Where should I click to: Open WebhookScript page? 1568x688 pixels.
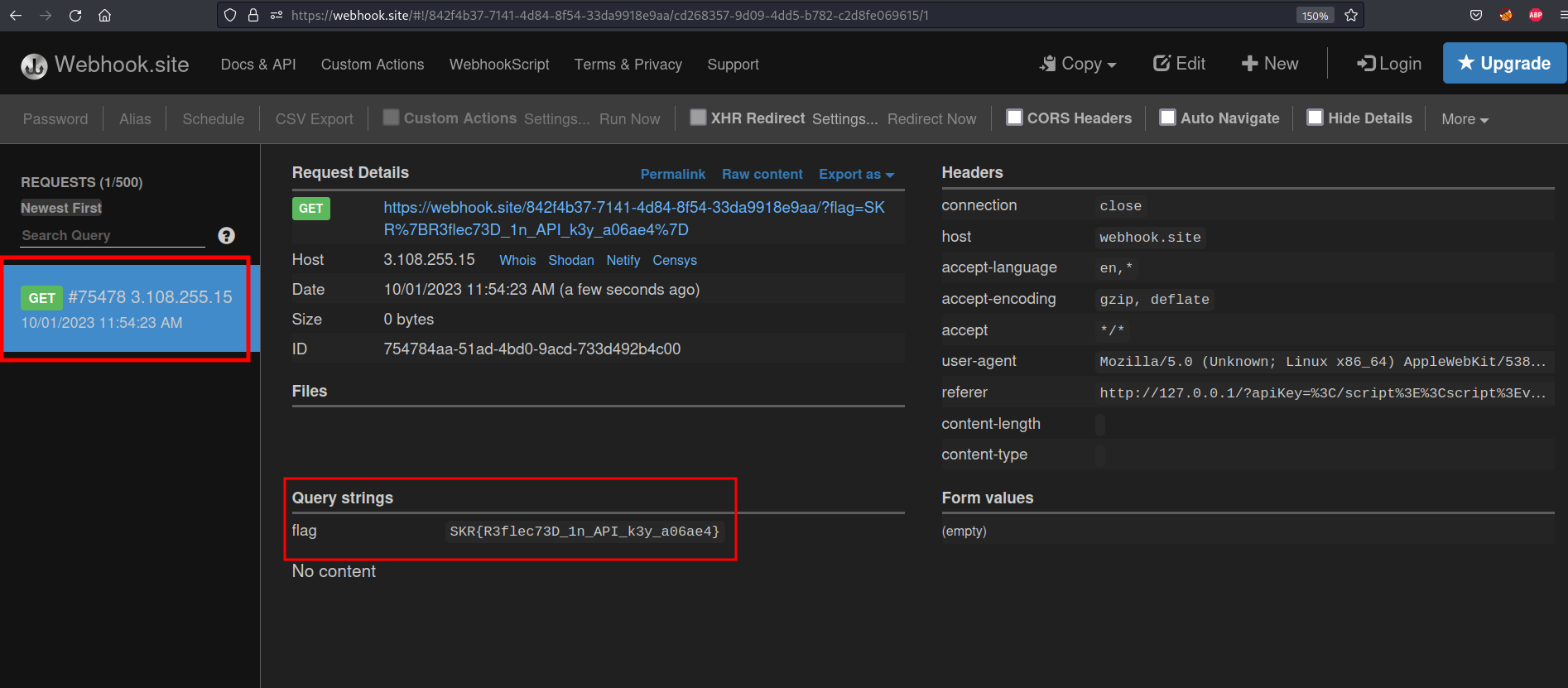point(499,65)
